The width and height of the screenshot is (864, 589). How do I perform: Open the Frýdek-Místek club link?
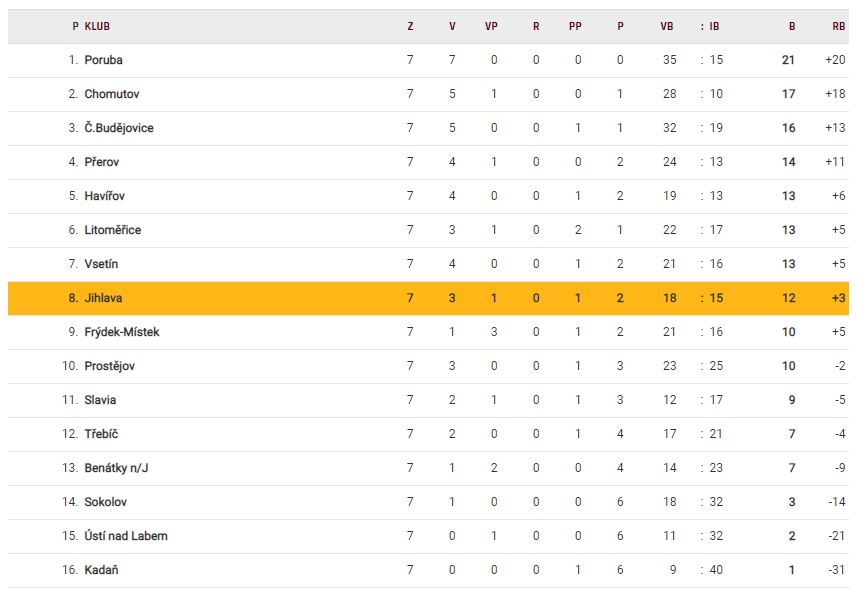[122, 332]
